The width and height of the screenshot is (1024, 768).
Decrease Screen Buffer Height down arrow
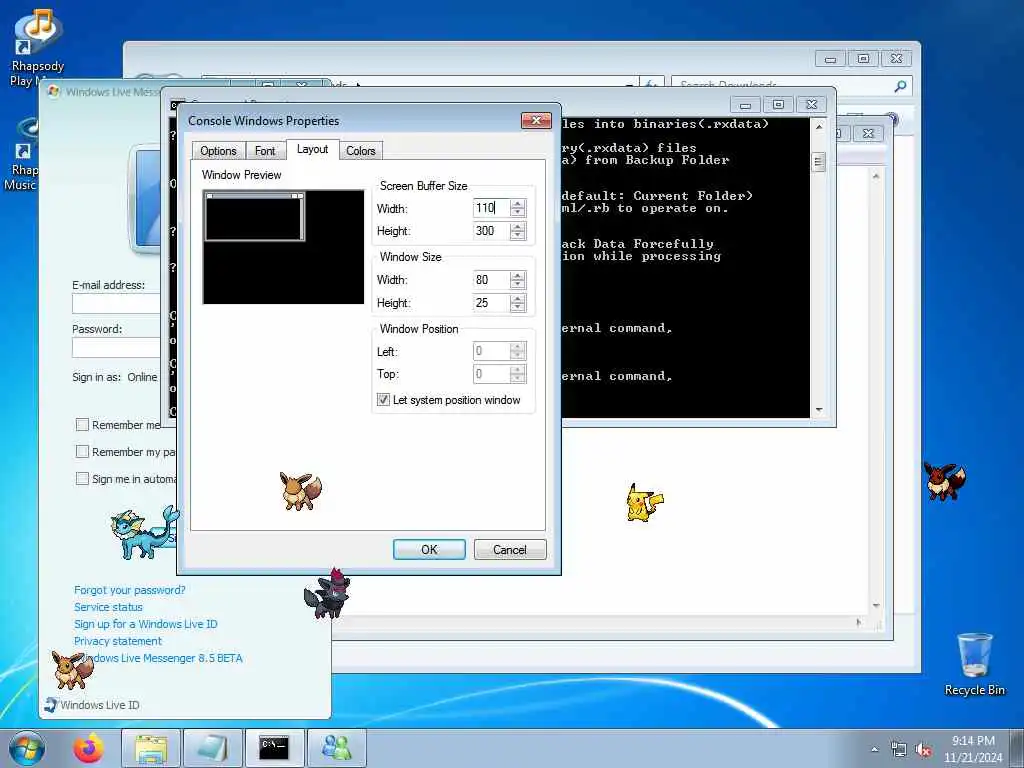(518, 235)
